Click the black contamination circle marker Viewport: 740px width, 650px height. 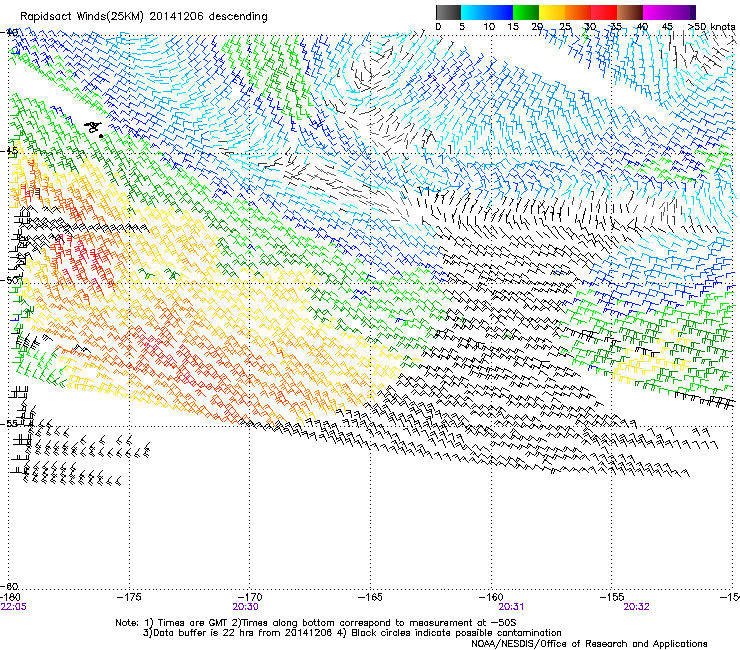pos(101,136)
